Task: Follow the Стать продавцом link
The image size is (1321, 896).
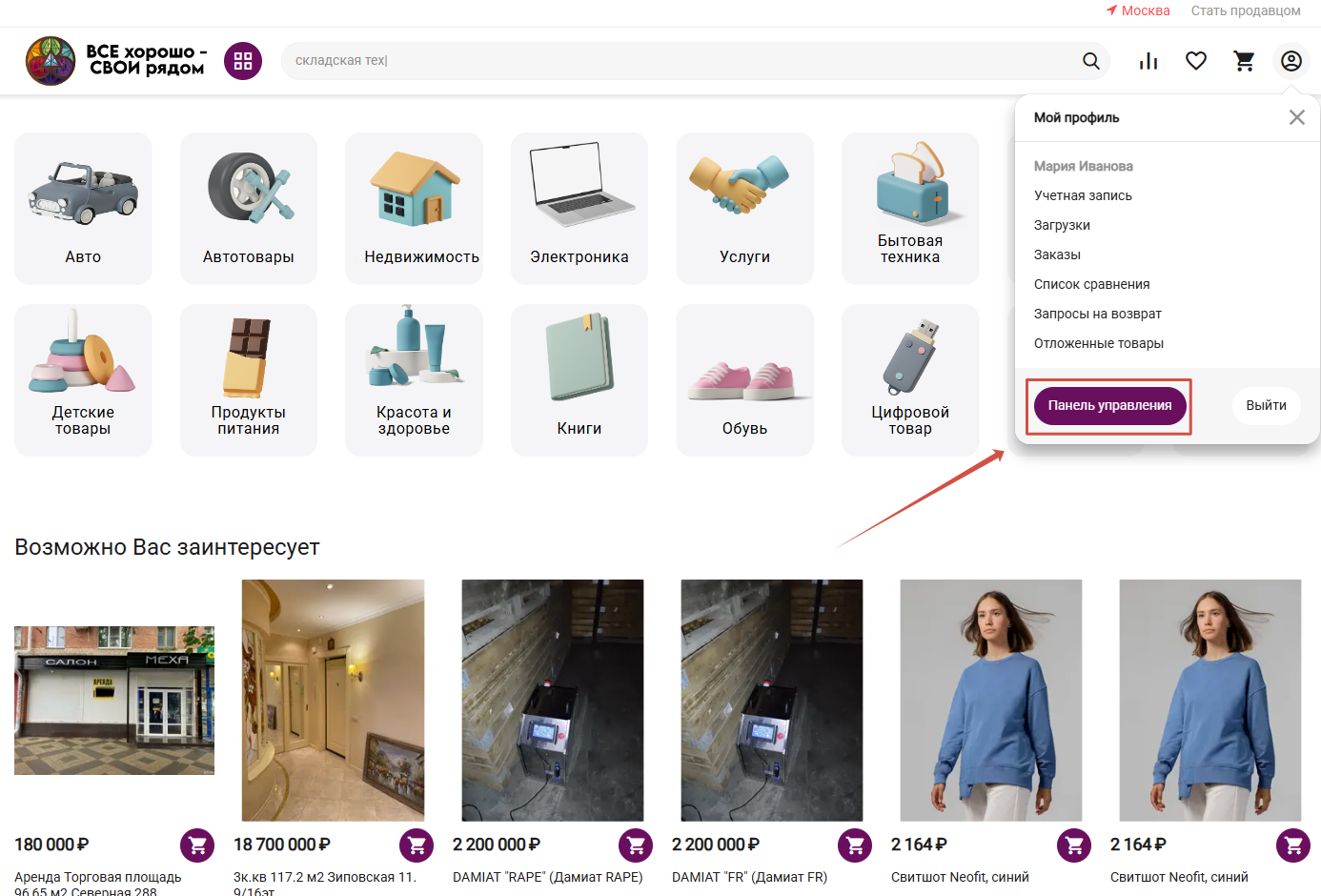Action: (x=1245, y=10)
